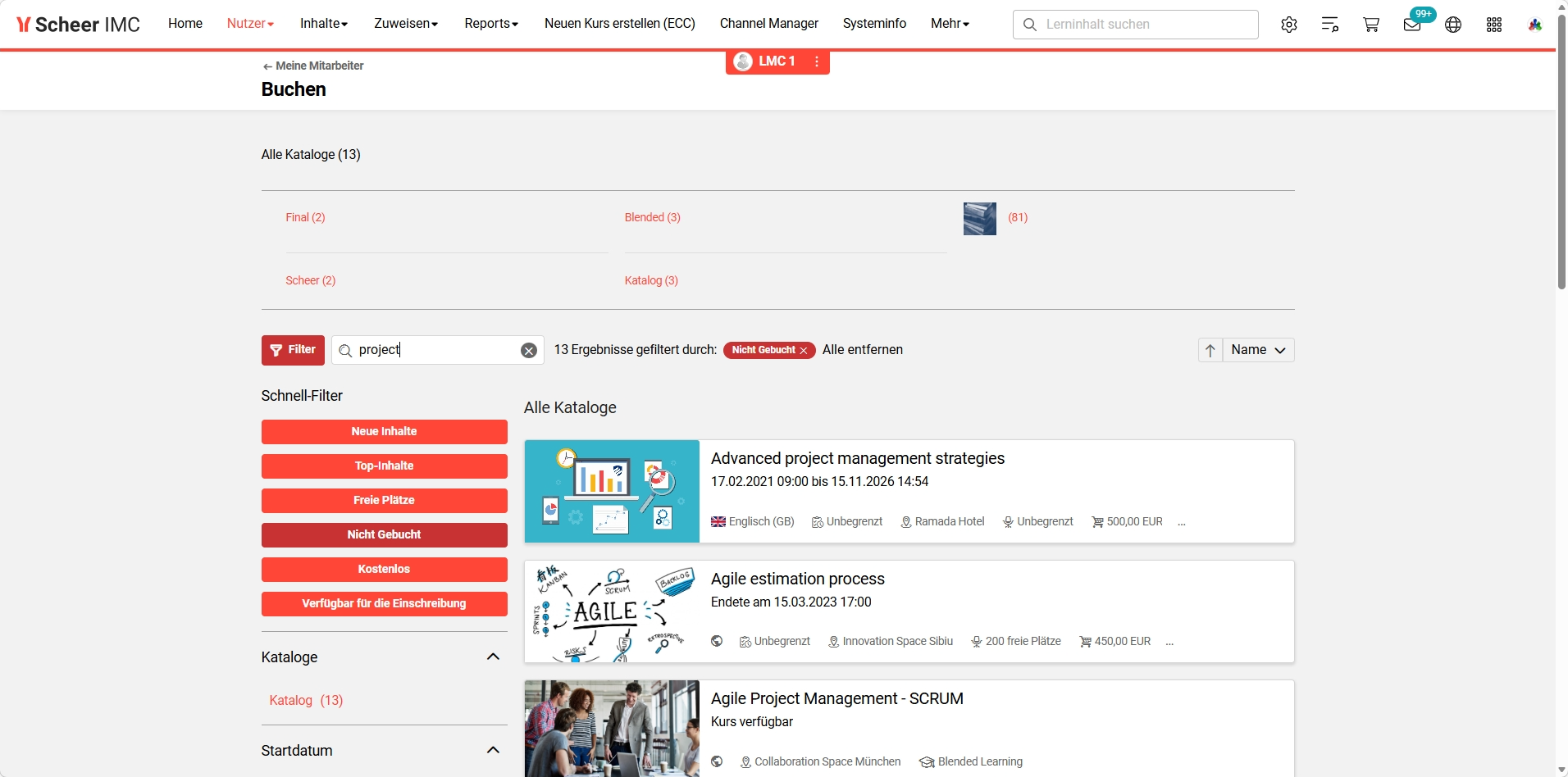Click Alle entfernen to clear filters
The image size is (1568, 777).
point(863,350)
